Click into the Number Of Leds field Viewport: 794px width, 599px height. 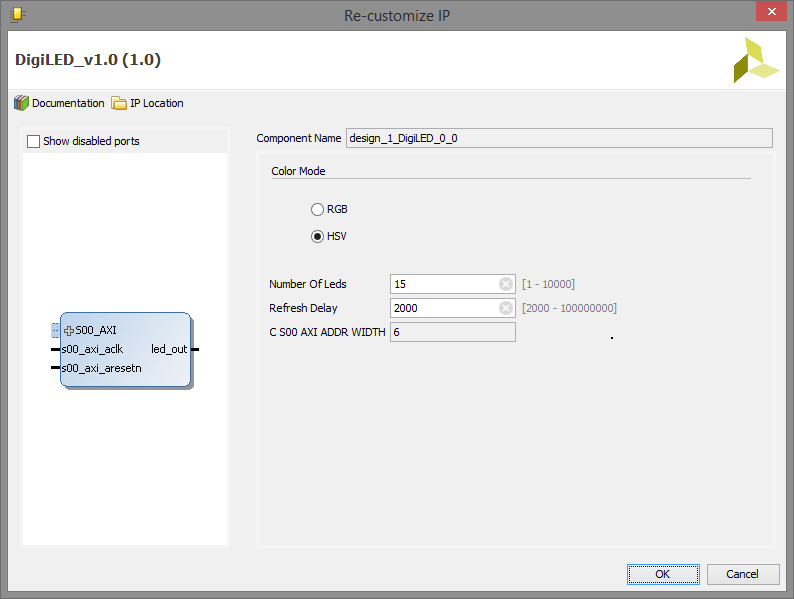(446, 284)
